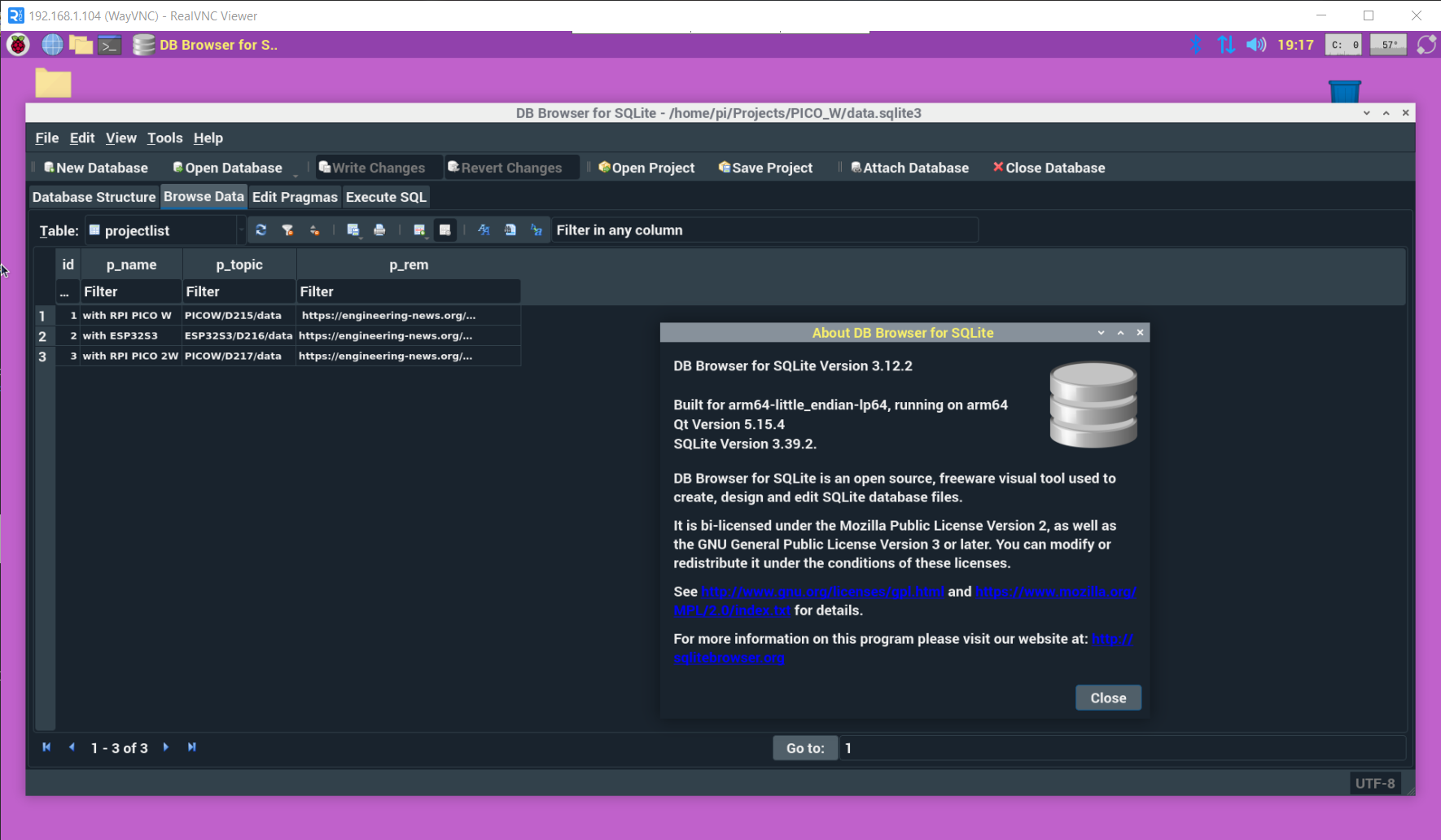Open the Table projectlist dropdown
Viewport: 1441px width, 840px height.
pyautogui.click(x=165, y=230)
